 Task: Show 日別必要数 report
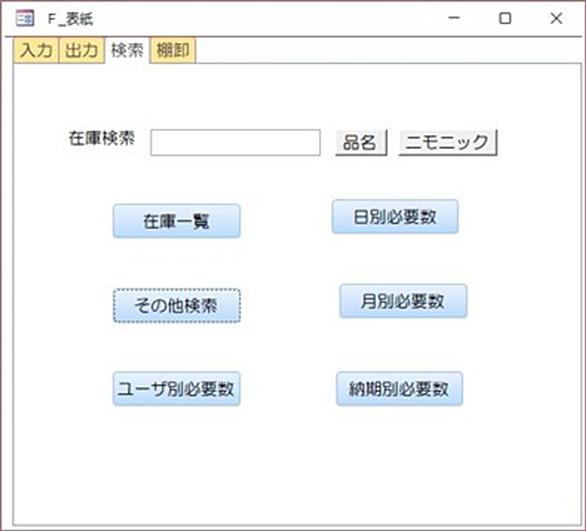pyautogui.click(x=395, y=217)
